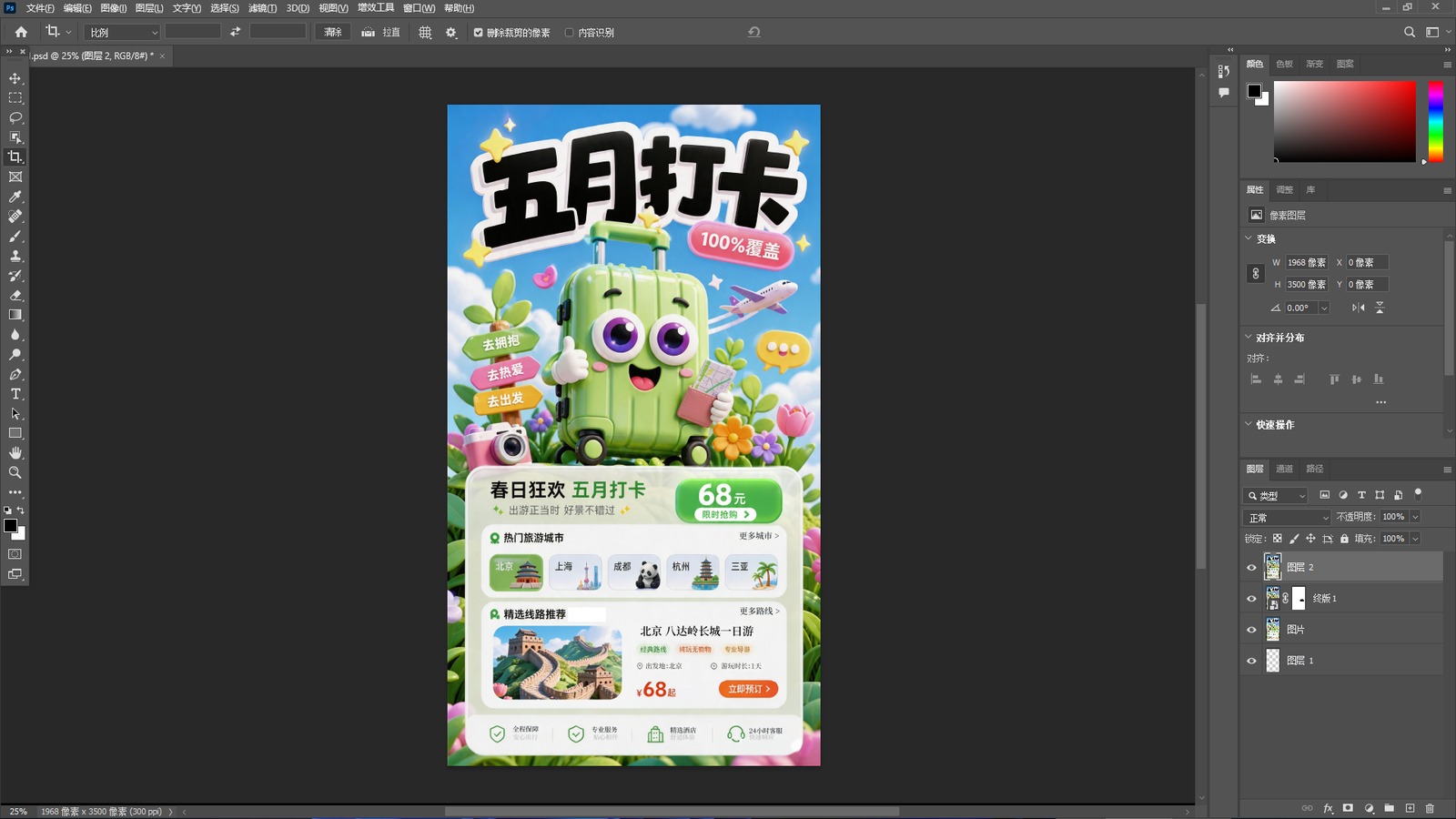Image resolution: width=1456 pixels, height=819 pixels.
Task: Reset the crop with undo arrow
Action: tap(753, 32)
